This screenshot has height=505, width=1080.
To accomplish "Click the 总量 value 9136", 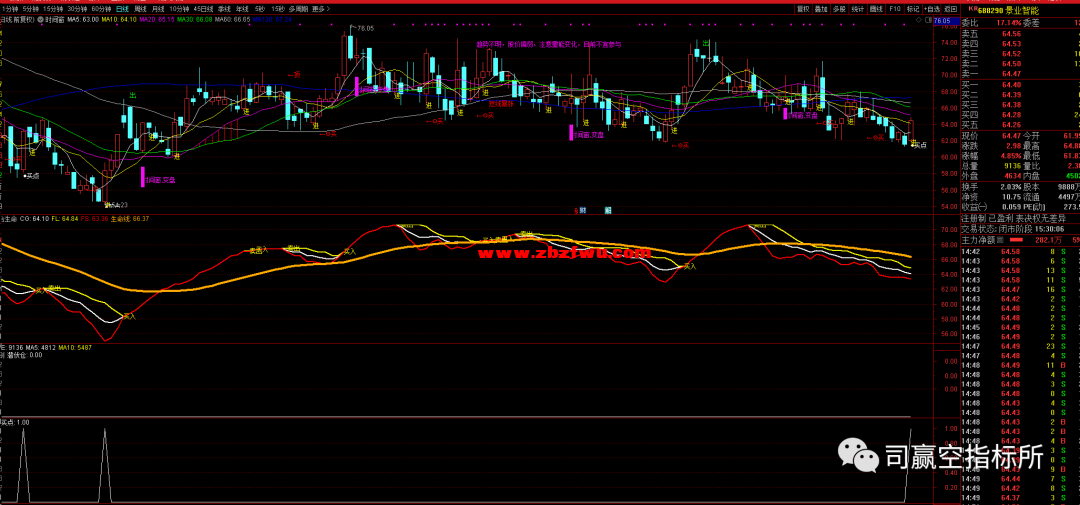I will point(1011,166).
